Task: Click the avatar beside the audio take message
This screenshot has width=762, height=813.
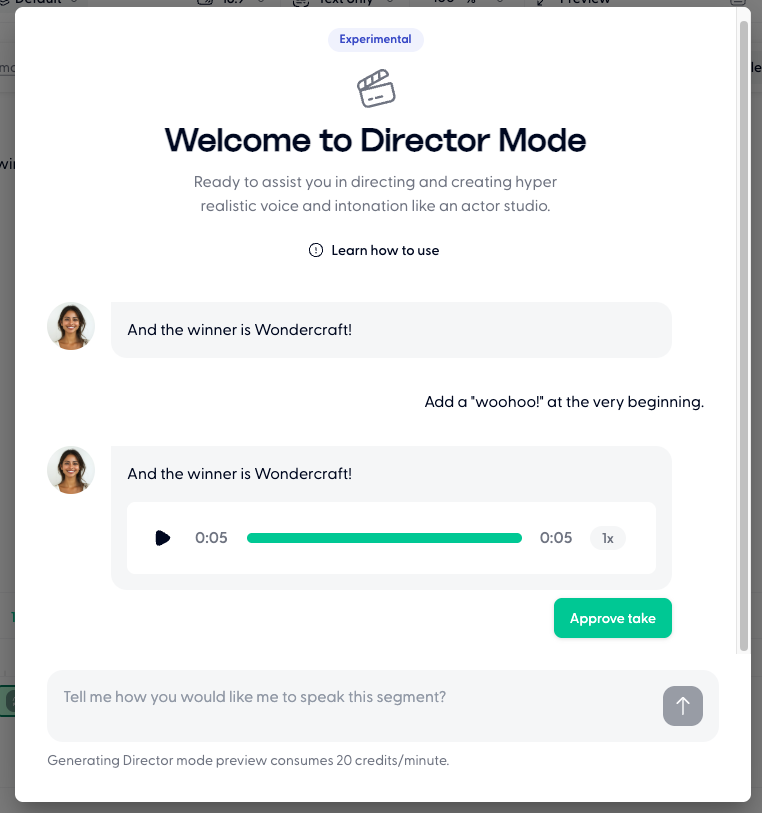Action: pos(71,470)
